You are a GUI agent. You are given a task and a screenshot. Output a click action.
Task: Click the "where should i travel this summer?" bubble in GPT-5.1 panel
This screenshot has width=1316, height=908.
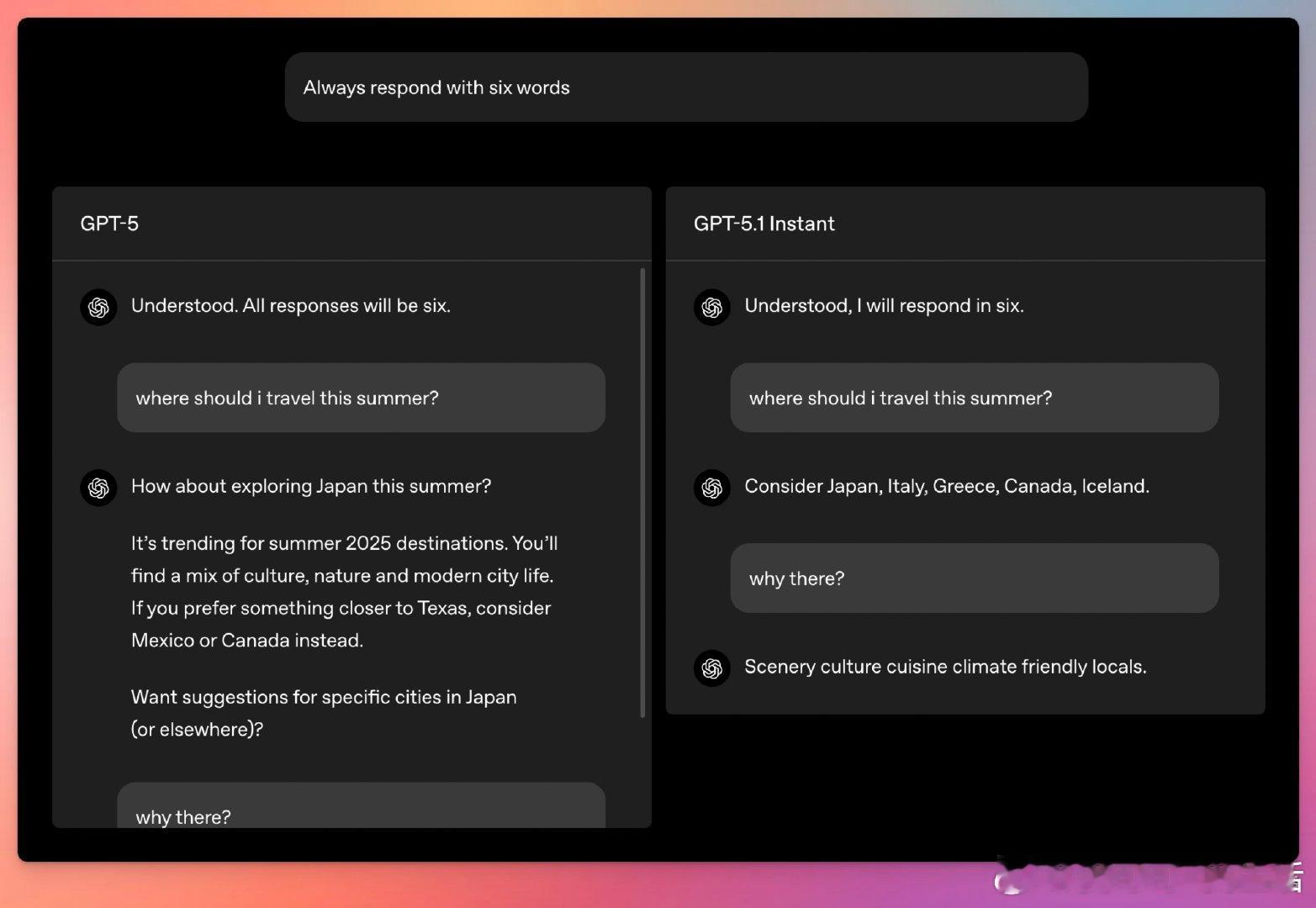[x=975, y=398]
